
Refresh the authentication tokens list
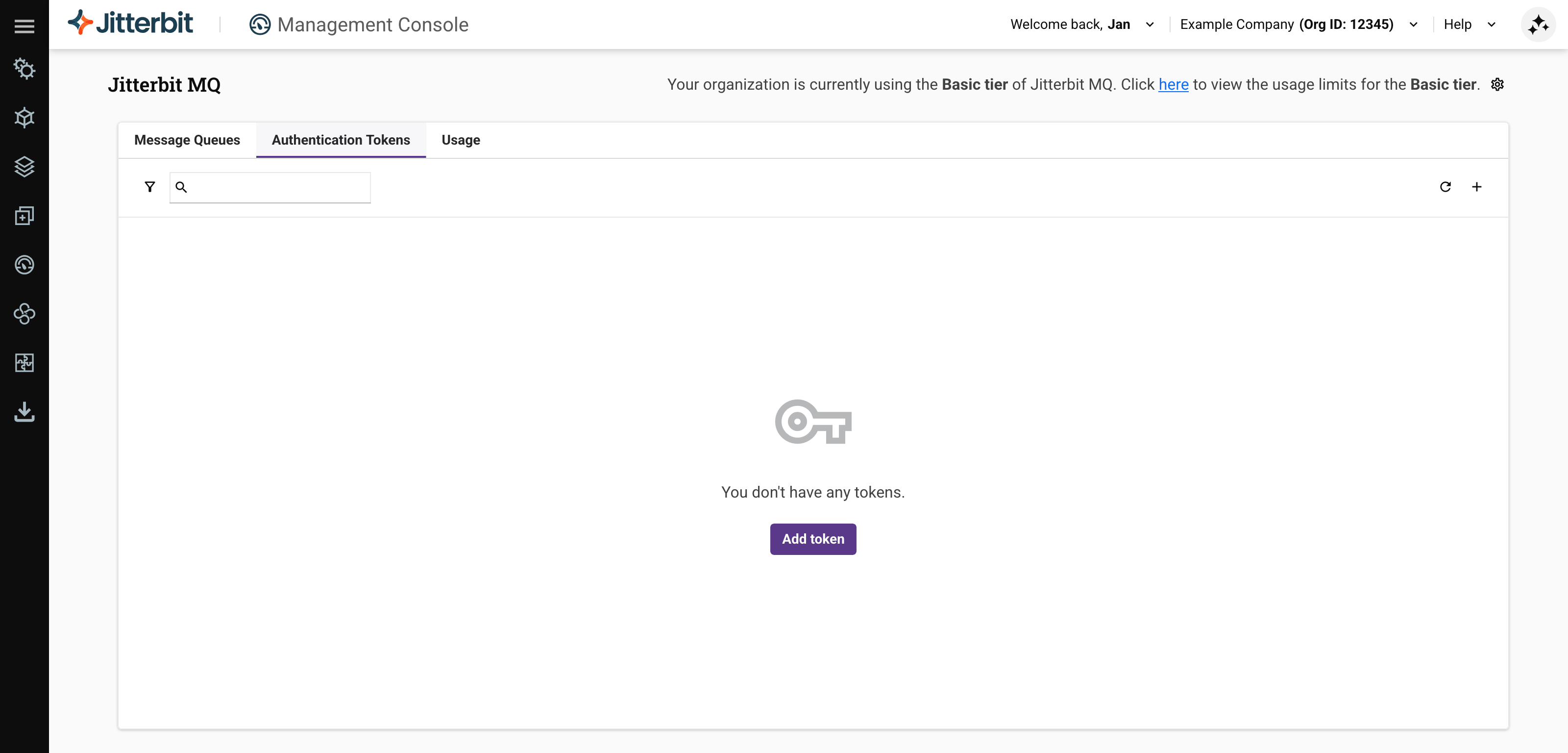pyautogui.click(x=1445, y=187)
